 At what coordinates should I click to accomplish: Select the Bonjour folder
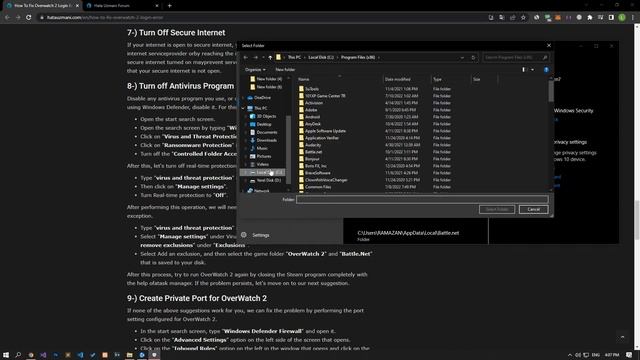click(x=312, y=159)
